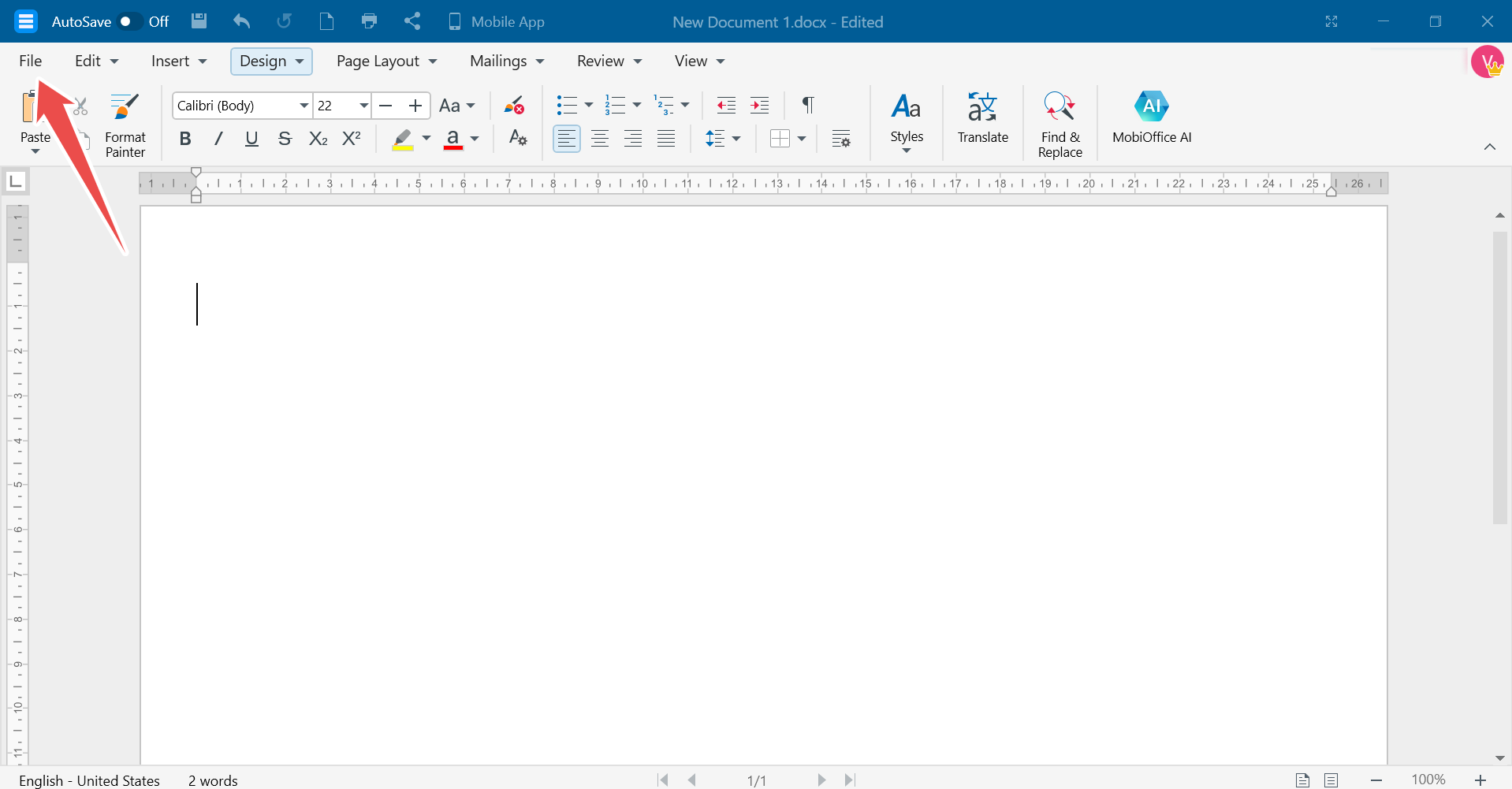Open paragraph settings icon

841,139
